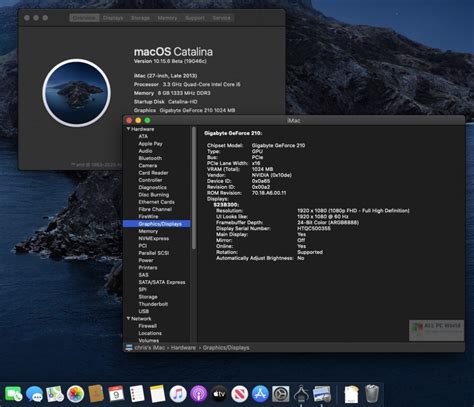474x407 pixels.
Task: Select ATA in the Hardware list
Action: pyautogui.click(x=143, y=136)
